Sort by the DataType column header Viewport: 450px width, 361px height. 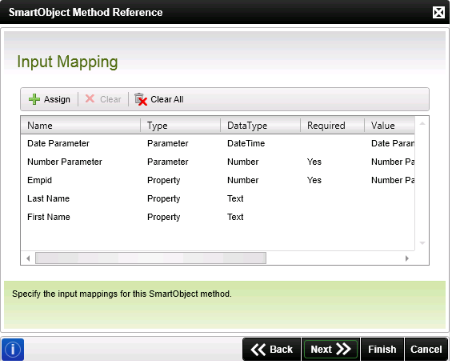(260, 126)
